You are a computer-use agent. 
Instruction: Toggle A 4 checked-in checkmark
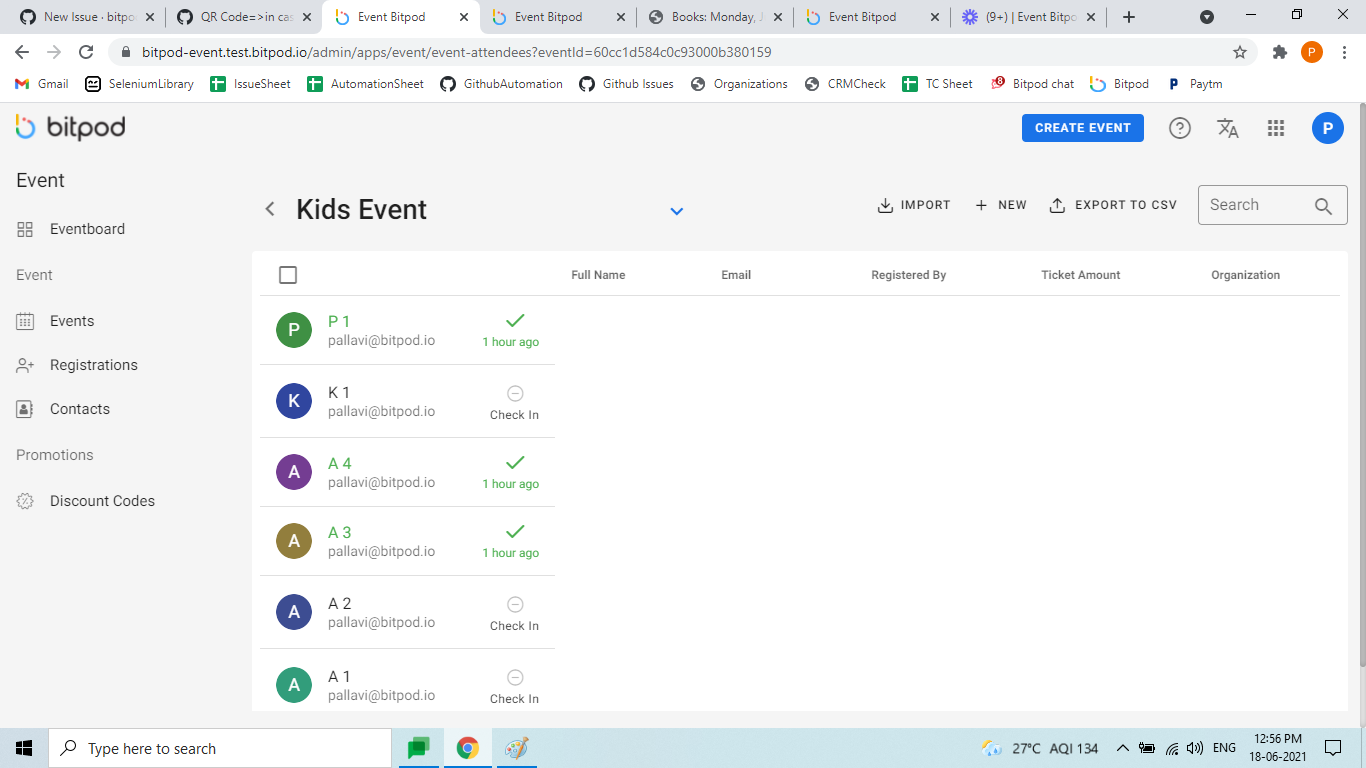point(515,463)
